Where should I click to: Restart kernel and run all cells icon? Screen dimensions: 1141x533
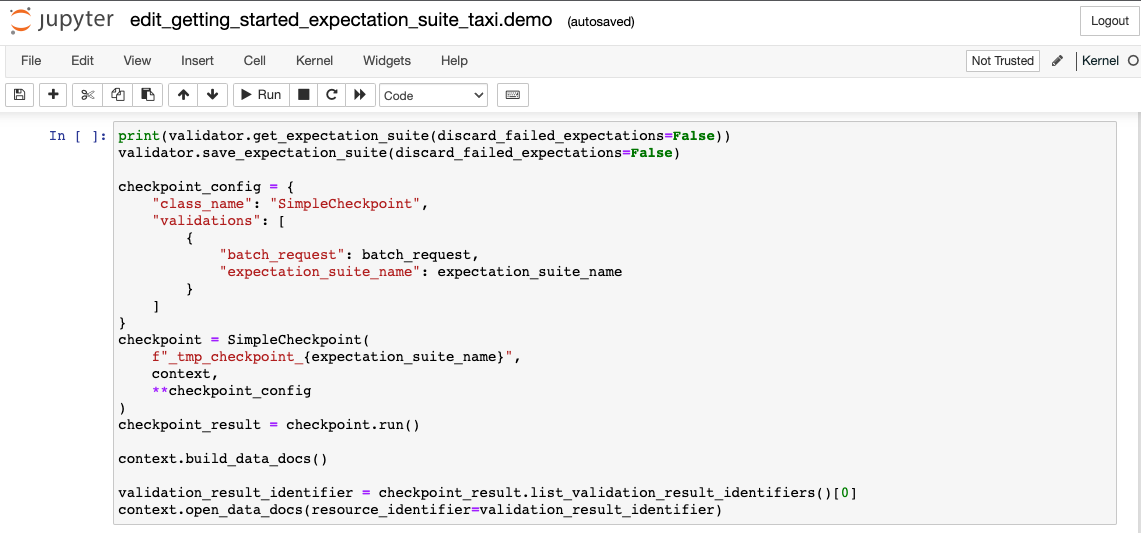coord(360,95)
